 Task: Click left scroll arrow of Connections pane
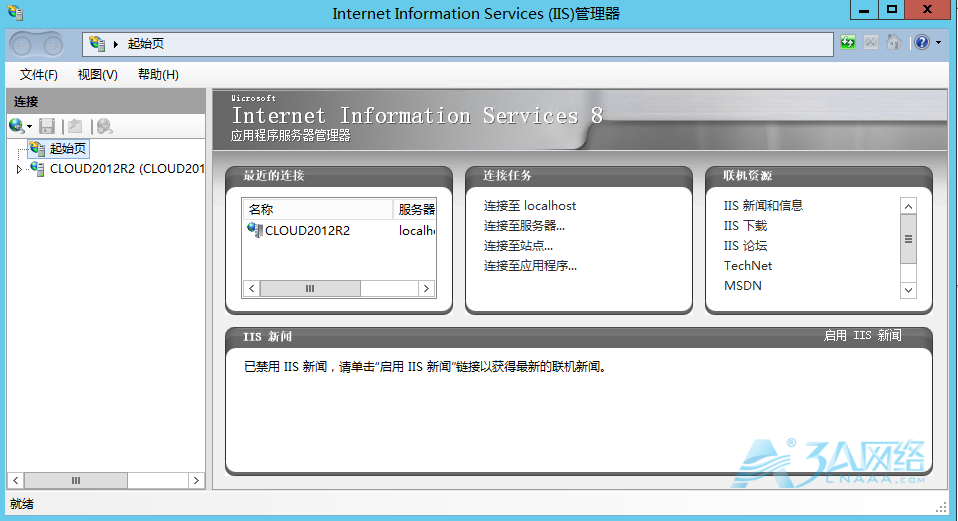pos(16,481)
